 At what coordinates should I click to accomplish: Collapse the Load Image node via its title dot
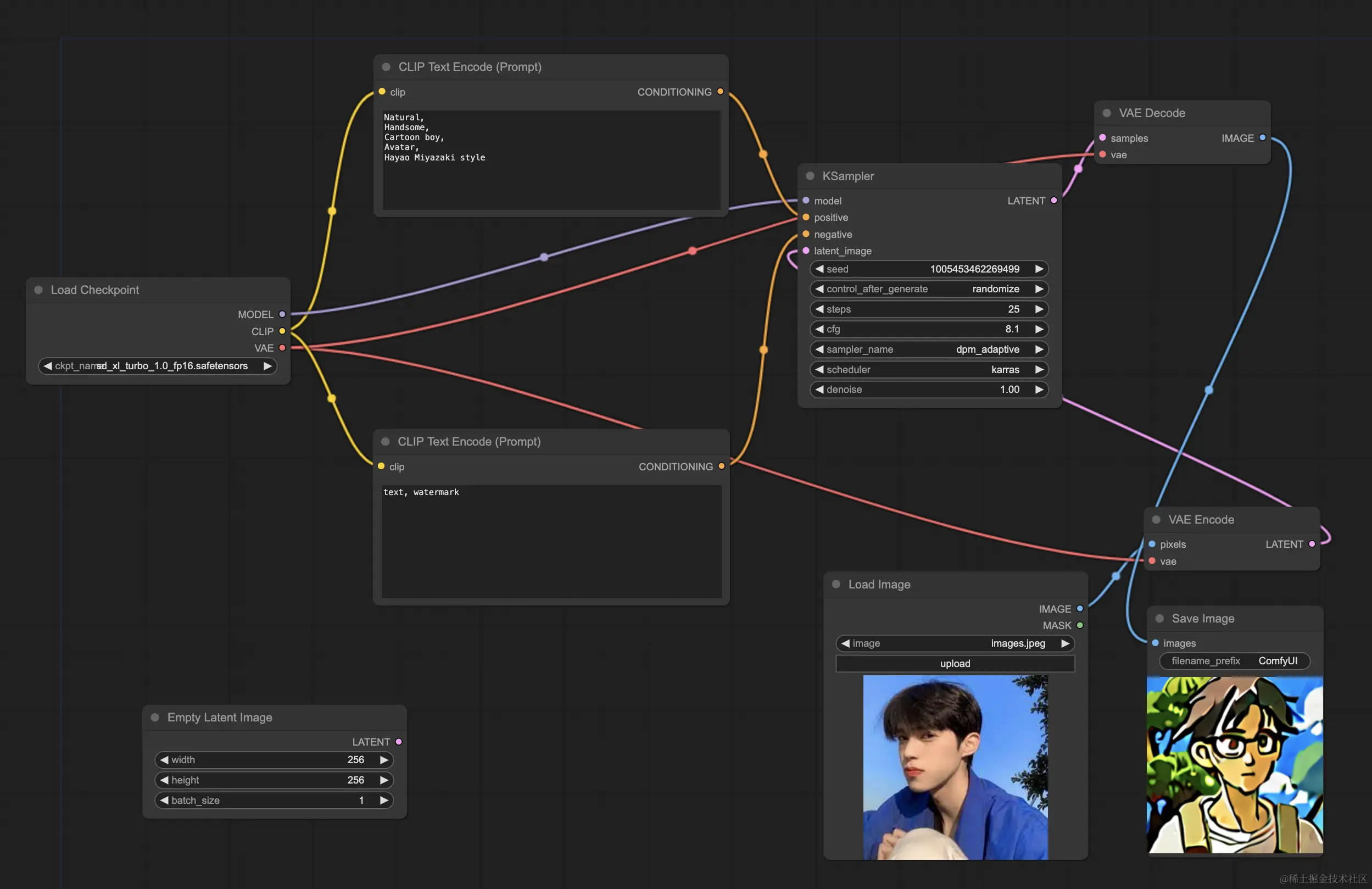click(836, 584)
